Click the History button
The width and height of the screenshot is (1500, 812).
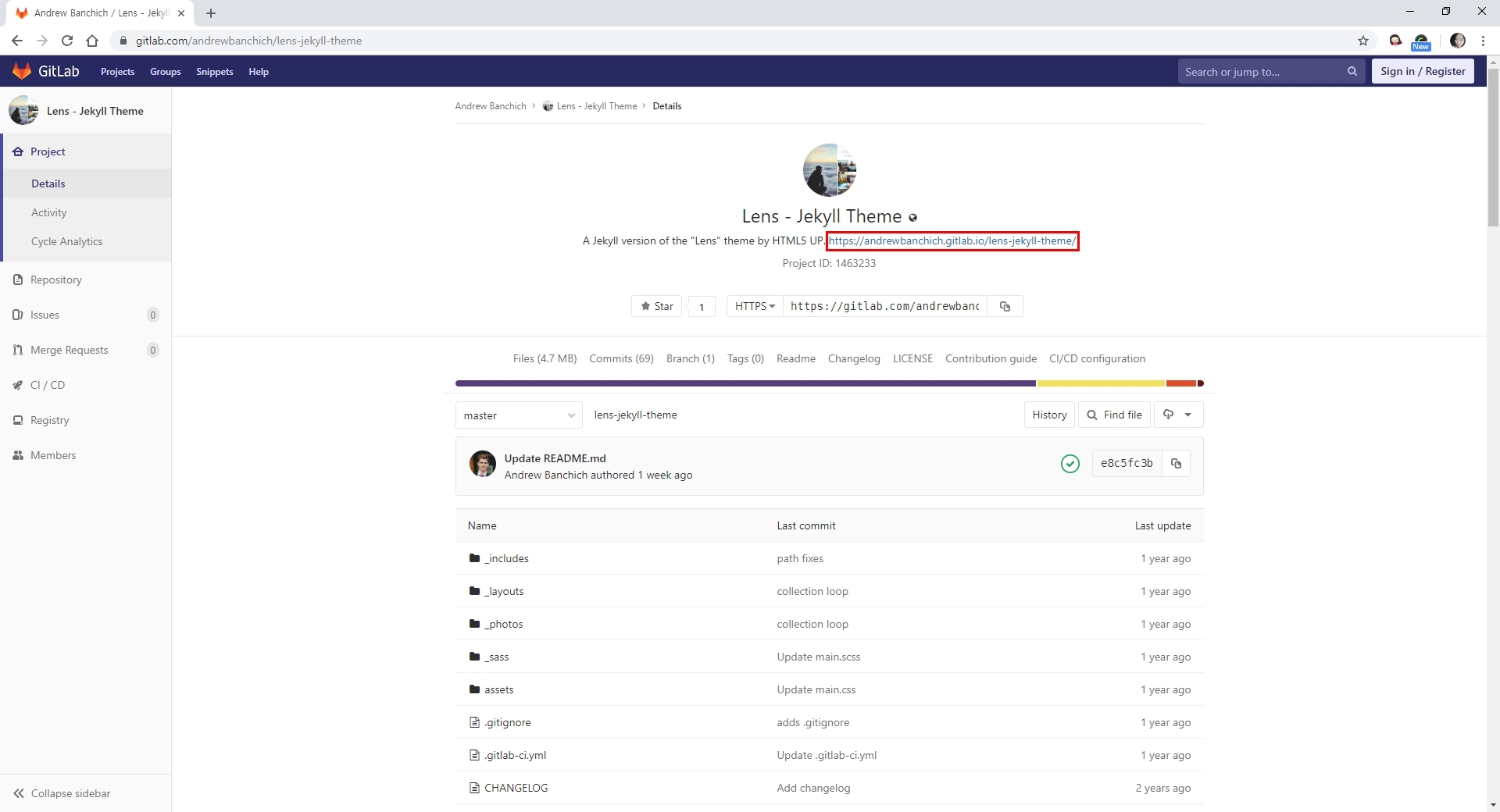[1048, 415]
